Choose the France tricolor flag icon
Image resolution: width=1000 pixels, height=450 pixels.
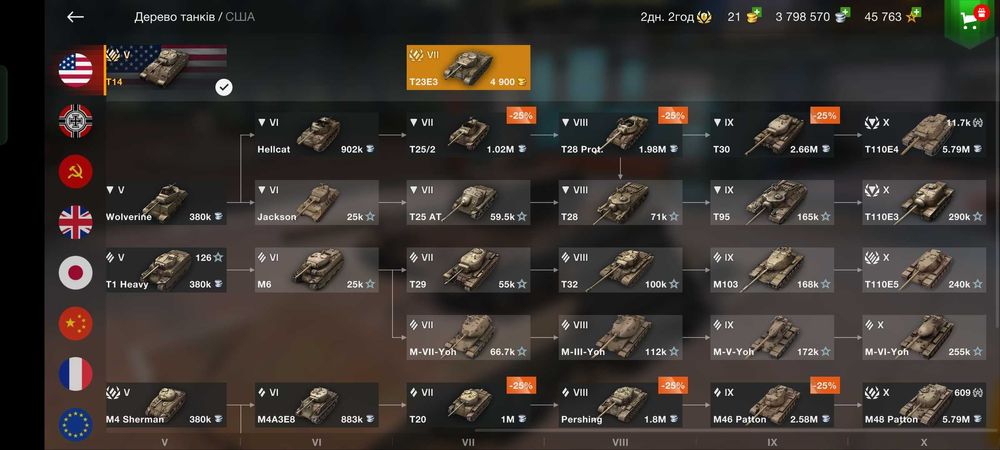[x=75, y=374]
